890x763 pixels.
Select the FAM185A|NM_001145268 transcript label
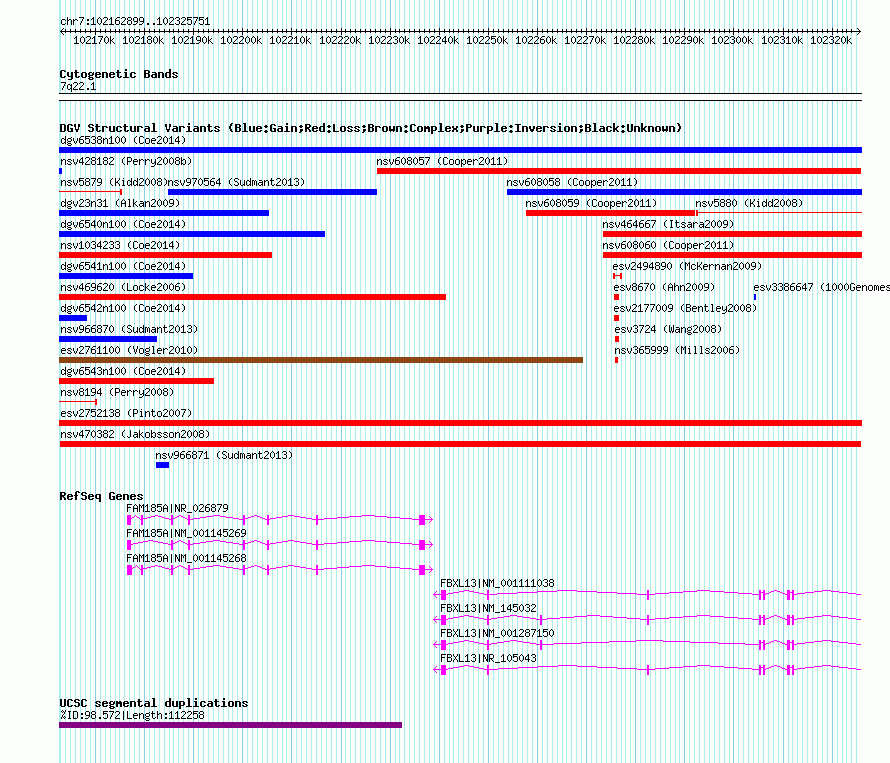tap(186, 558)
